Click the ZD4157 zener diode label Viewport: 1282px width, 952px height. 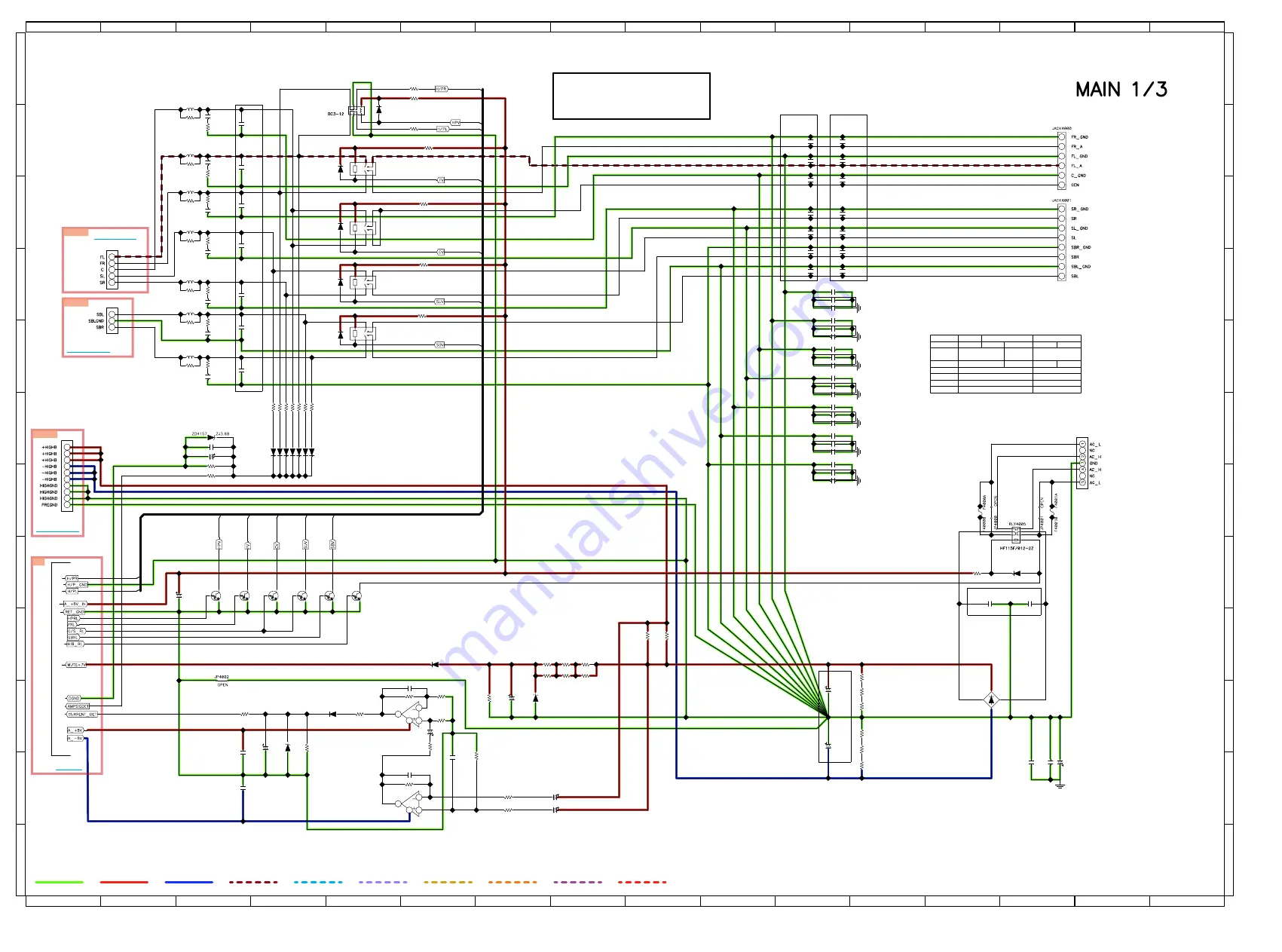click(199, 434)
